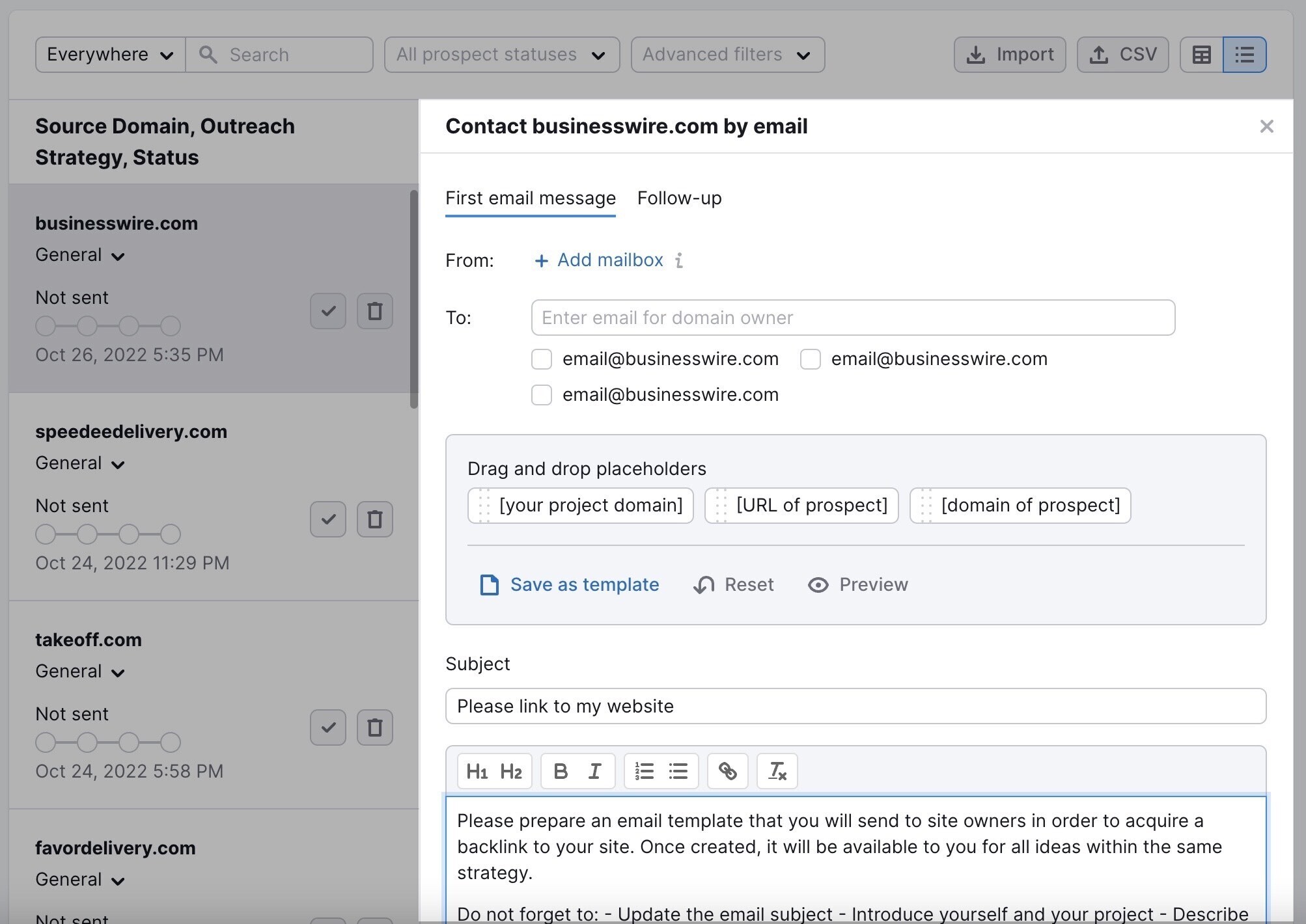Click the [your project domain] placeholder
Viewport: 1306px width, 924px height.
point(581,506)
